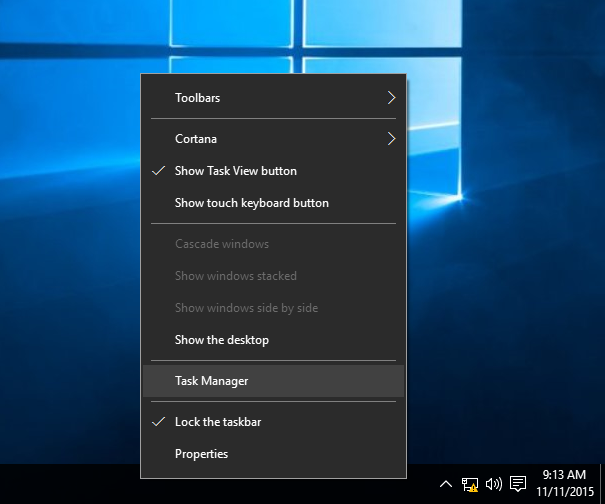Enable Show touch keyboard button
Screen dimensions: 605x504
click(251, 203)
